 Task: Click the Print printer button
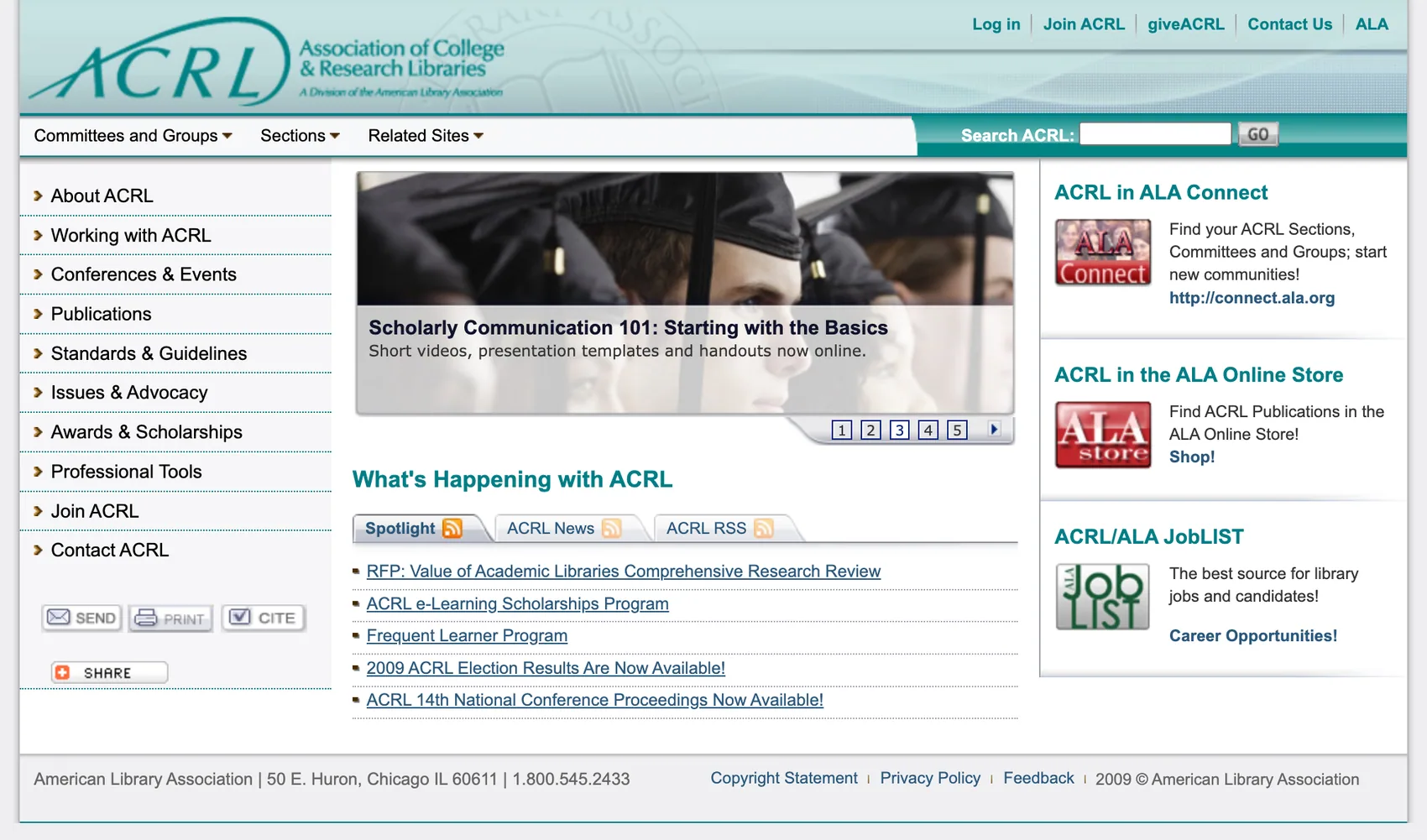170,618
